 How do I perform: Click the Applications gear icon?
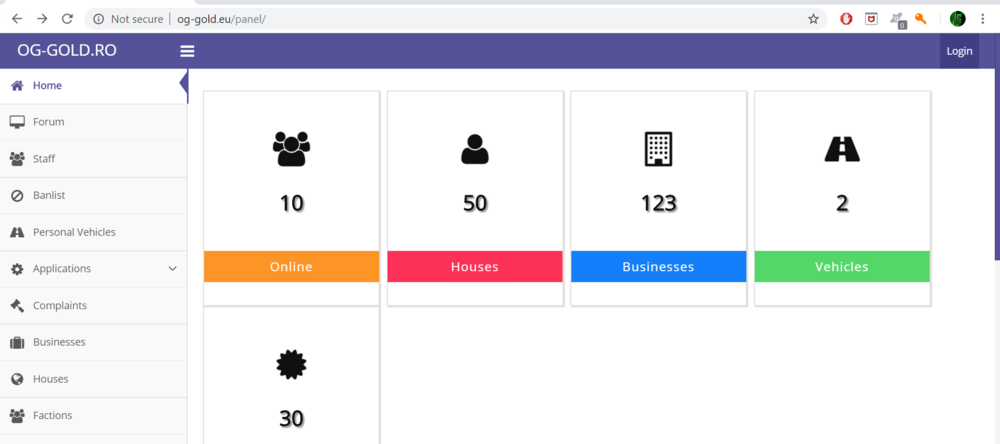point(17,269)
